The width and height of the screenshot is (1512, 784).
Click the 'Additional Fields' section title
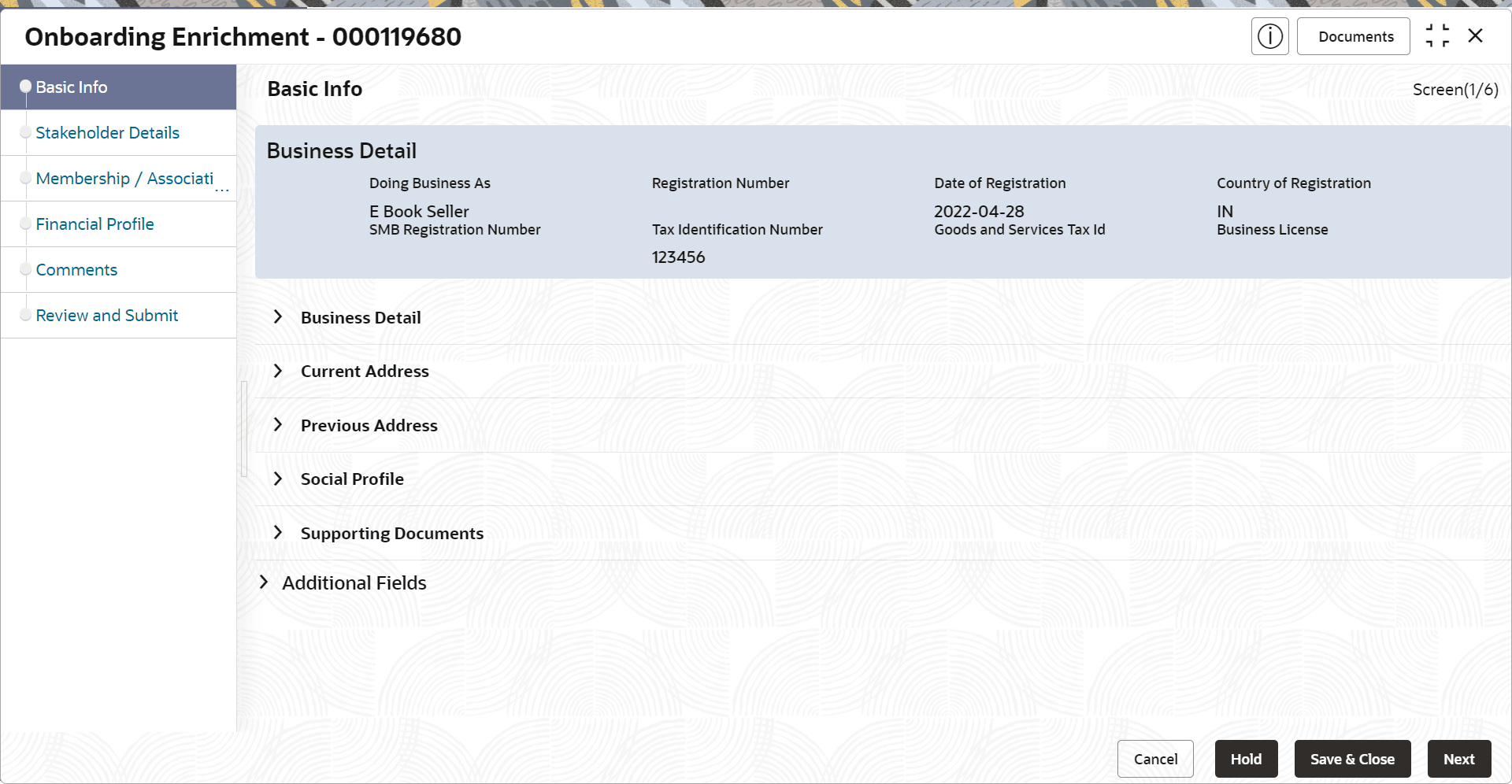point(354,582)
